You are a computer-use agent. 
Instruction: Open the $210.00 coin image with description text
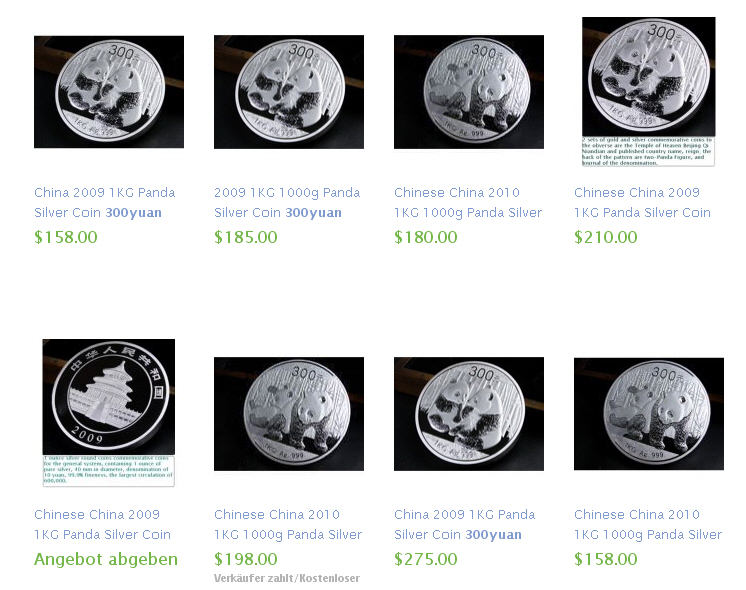pos(648,92)
